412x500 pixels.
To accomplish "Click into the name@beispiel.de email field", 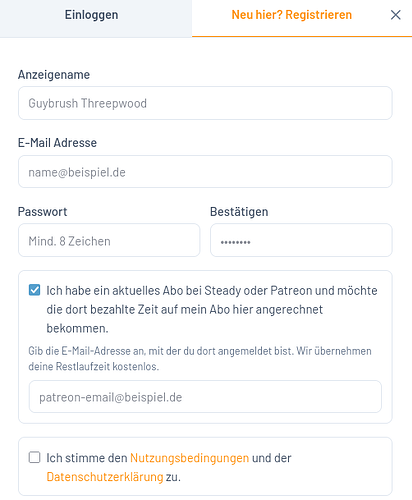I will tap(205, 172).
